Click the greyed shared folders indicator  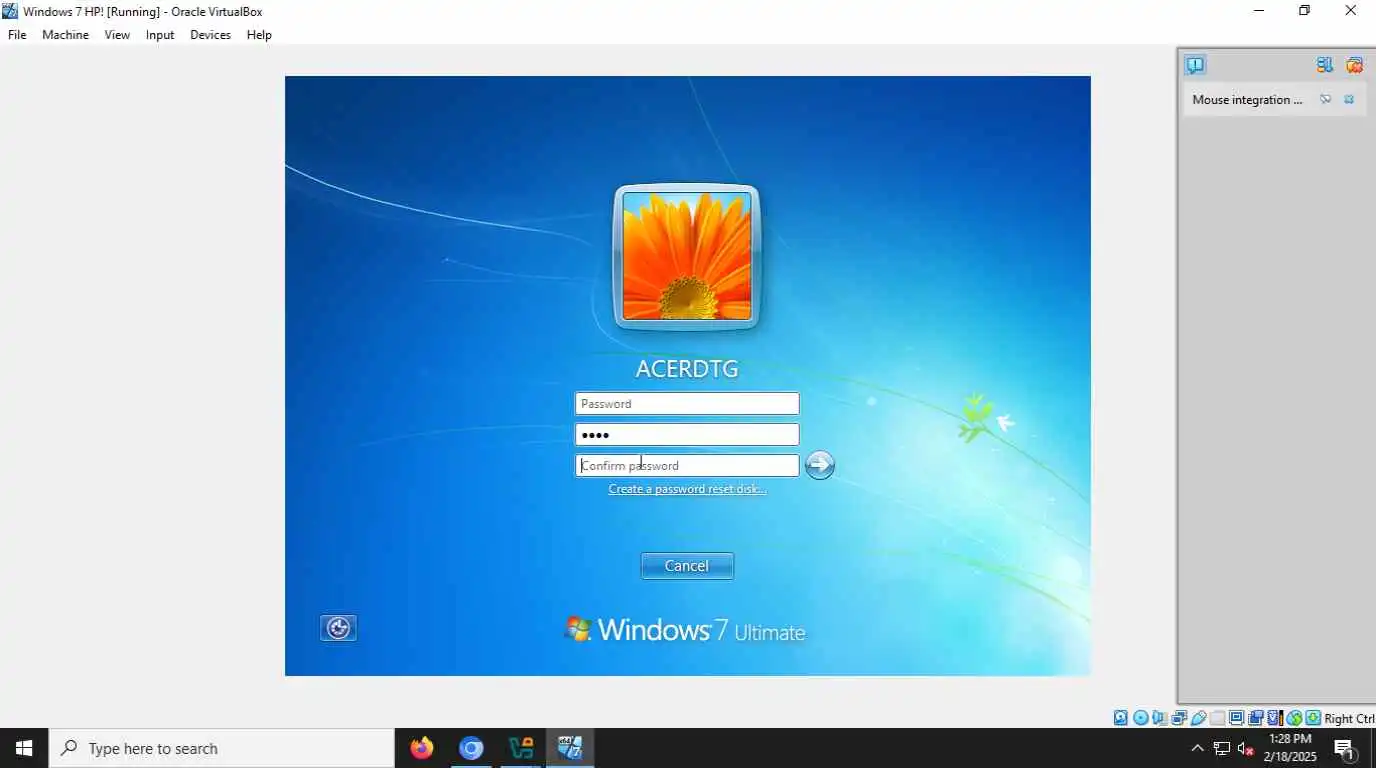(x=1217, y=718)
